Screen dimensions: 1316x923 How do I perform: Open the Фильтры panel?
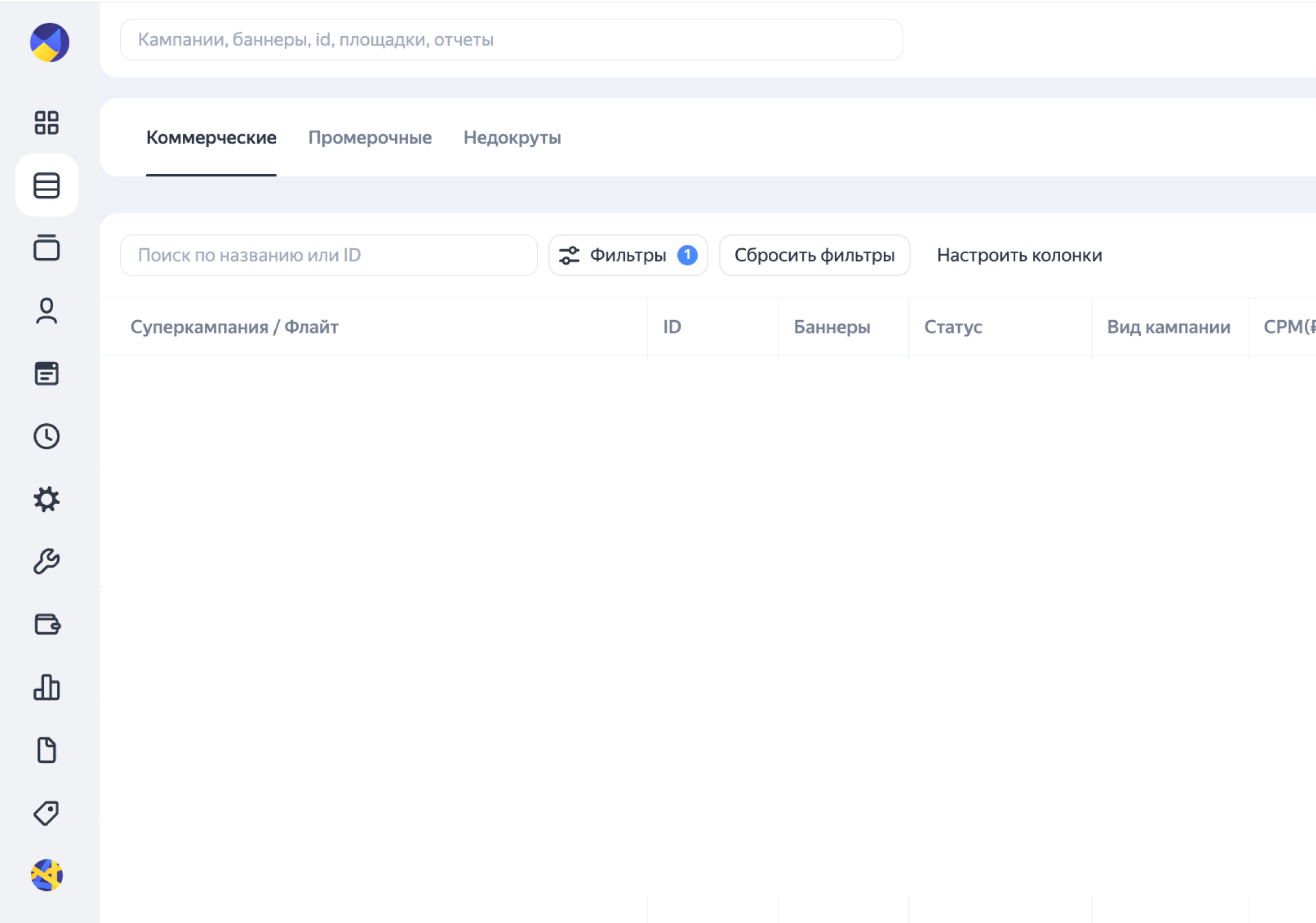[628, 255]
